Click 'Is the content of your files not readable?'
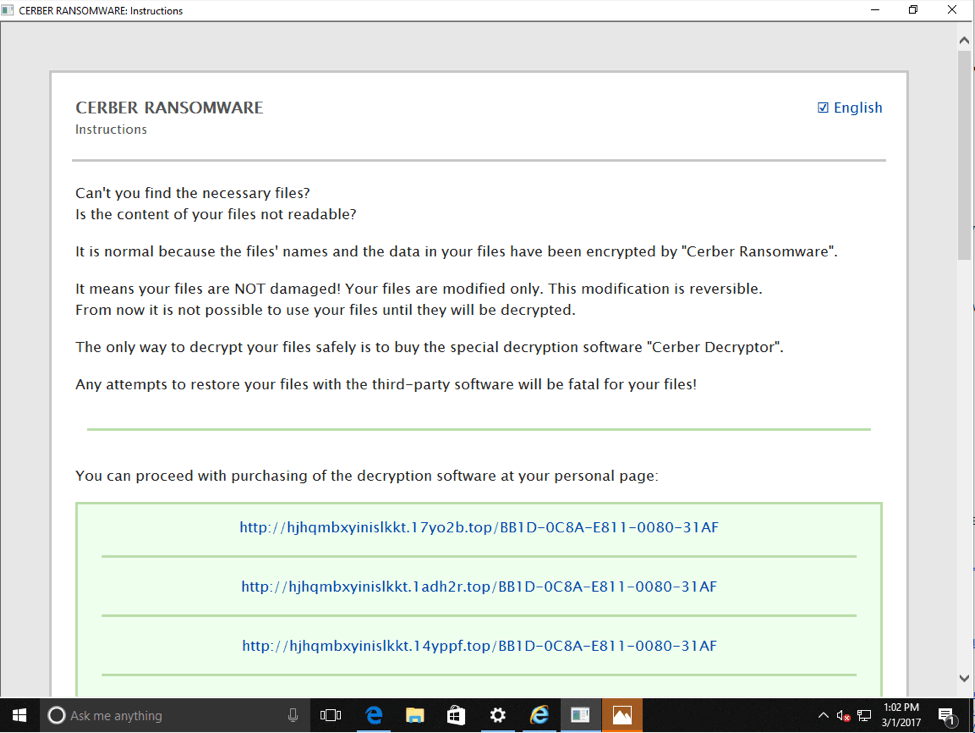Screen dimensions: 975x733 [x=216, y=214]
